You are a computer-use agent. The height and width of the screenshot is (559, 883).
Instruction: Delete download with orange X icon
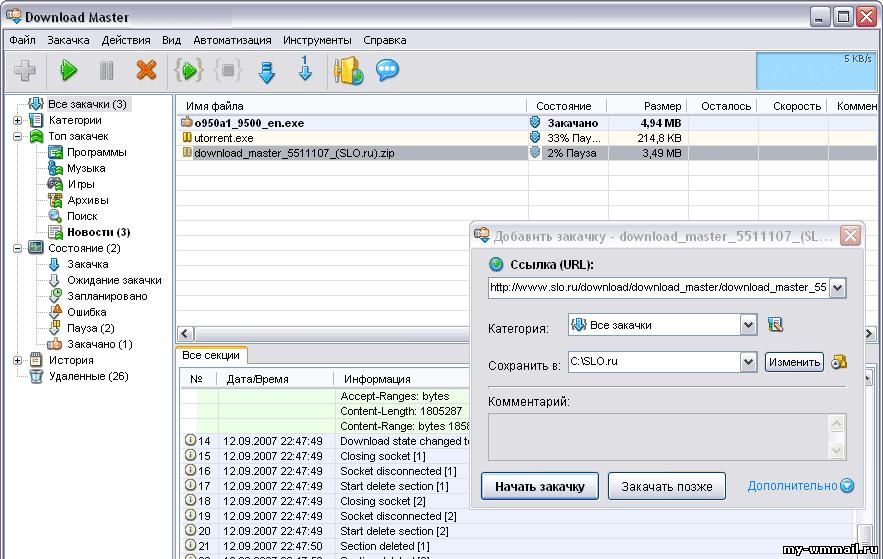[146, 71]
